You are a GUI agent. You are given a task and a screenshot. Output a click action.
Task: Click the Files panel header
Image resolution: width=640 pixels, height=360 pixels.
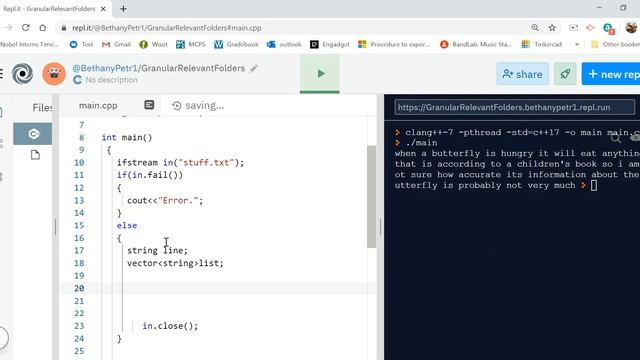tap(42, 108)
